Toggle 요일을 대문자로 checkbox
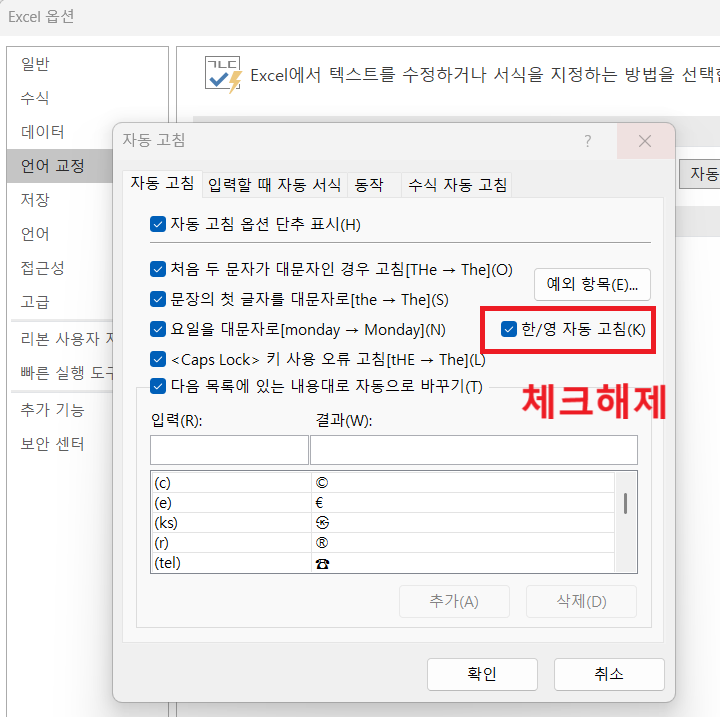The width and height of the screenshot is (720, 717). point(158,329)
